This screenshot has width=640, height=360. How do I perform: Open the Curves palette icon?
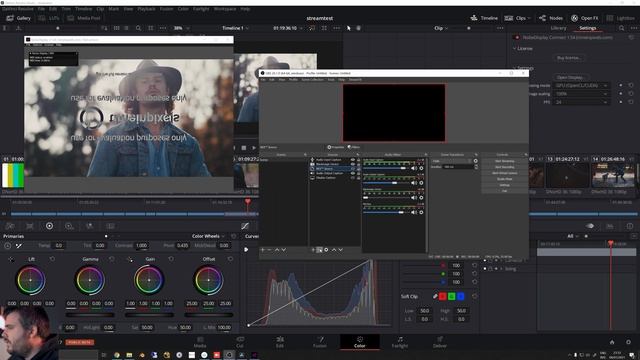(x=245, y=226)
